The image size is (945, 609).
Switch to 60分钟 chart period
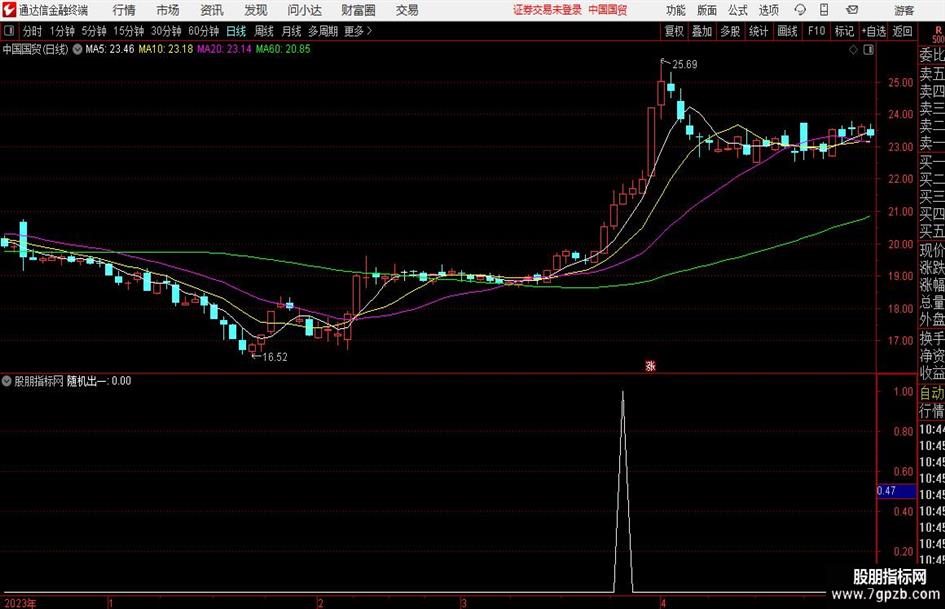pyautogui.click(x=204, y=31)
